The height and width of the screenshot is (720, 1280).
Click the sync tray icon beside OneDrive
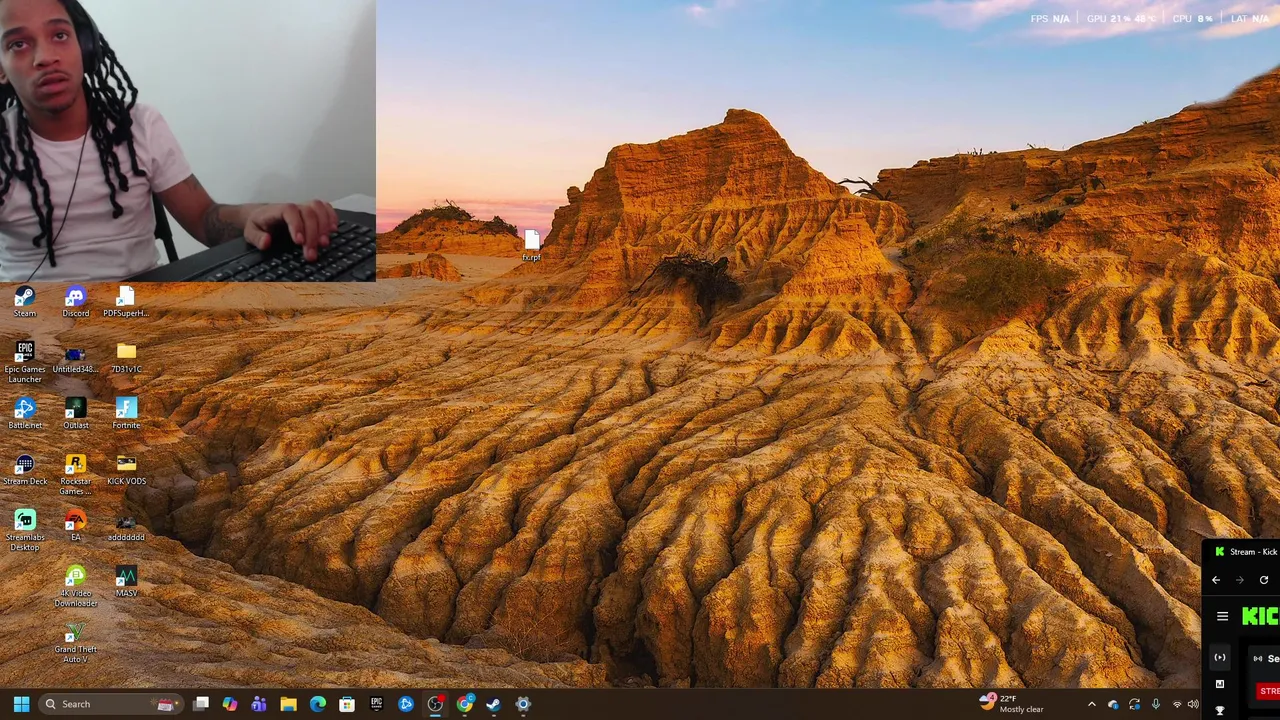(x=1134, y=704)
